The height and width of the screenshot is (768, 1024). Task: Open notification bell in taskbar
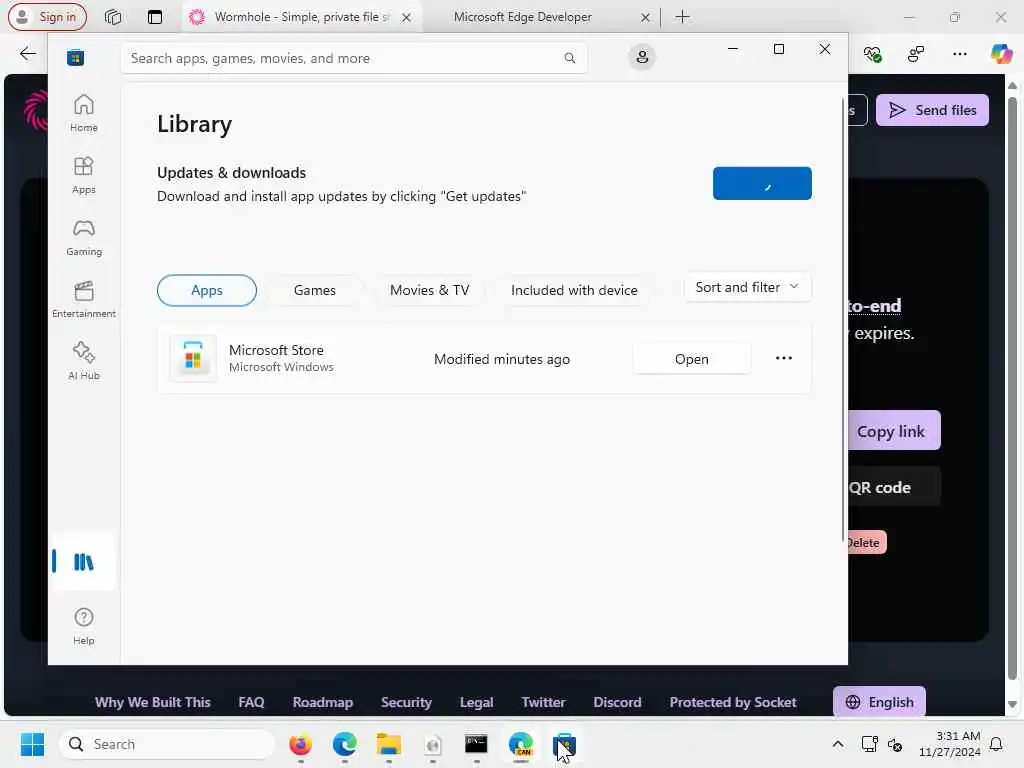point(997,744)
